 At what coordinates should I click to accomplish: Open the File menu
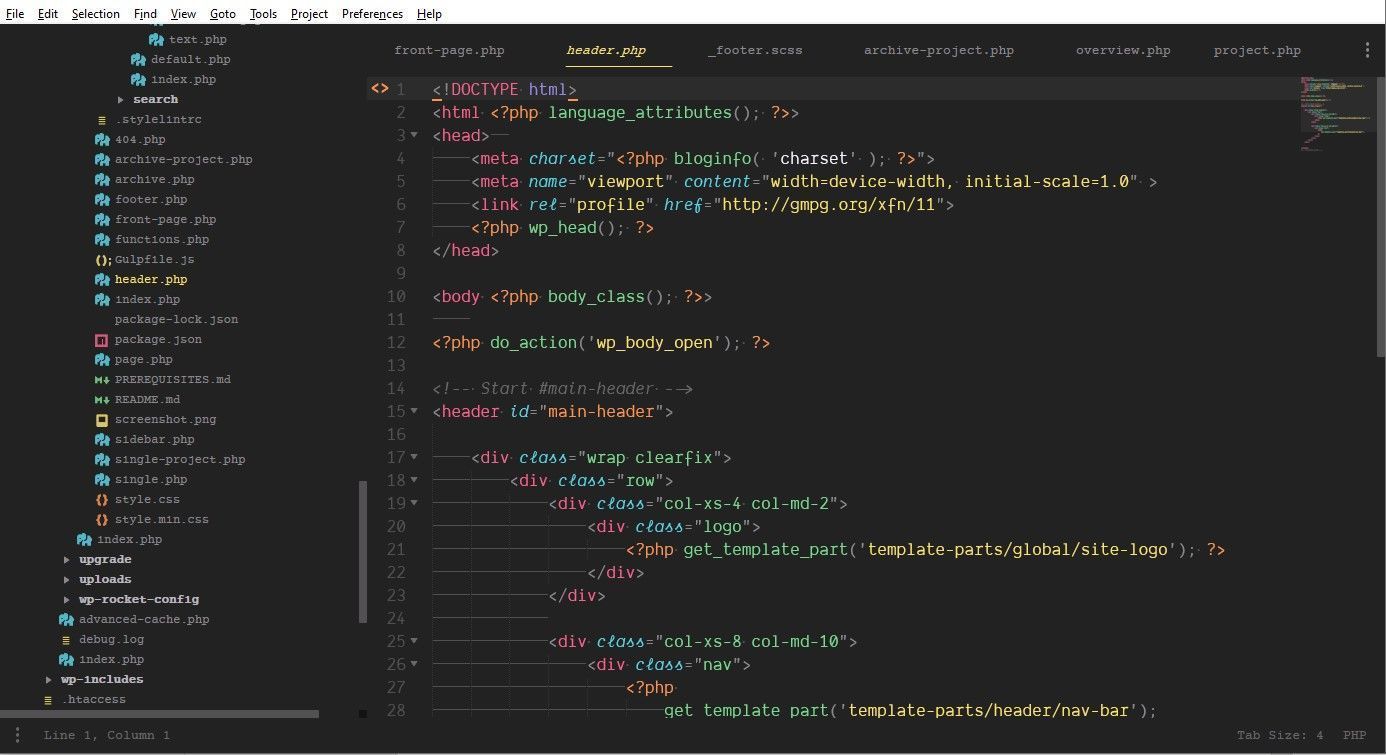point(15,14)
